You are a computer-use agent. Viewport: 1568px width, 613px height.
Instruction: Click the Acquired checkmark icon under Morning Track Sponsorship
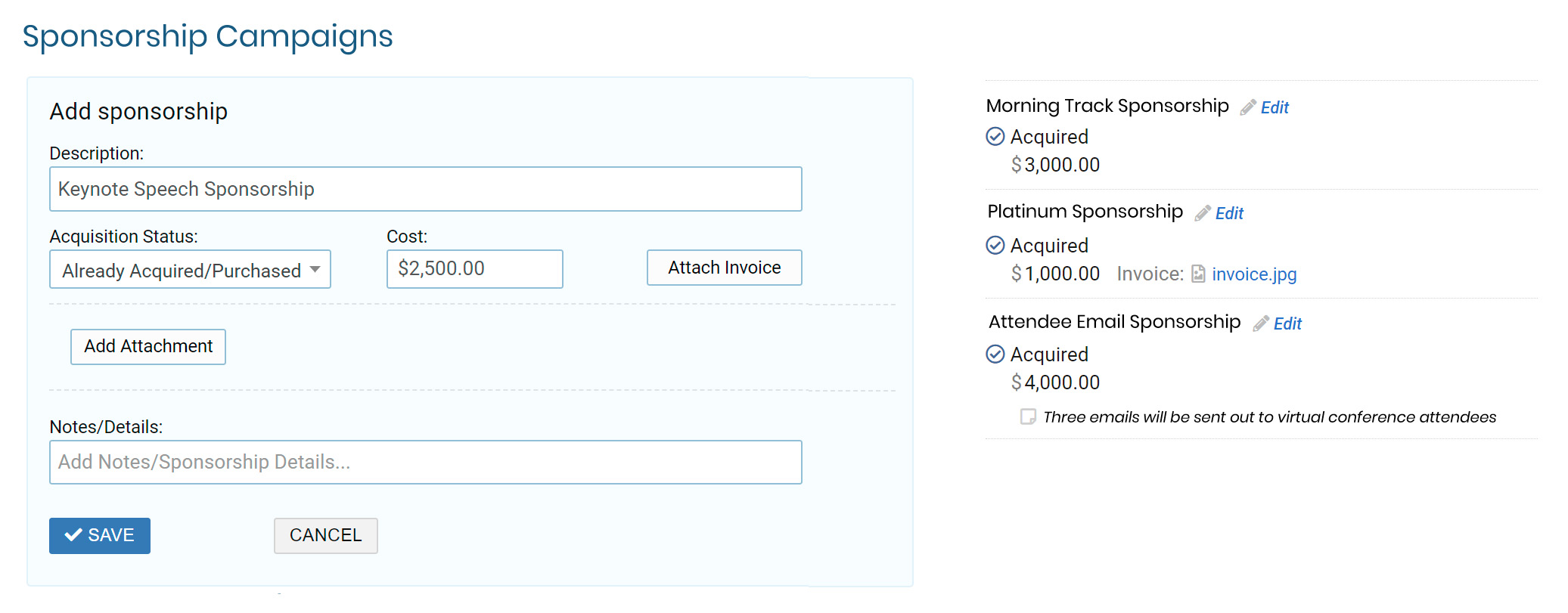(x=995, y=137)
